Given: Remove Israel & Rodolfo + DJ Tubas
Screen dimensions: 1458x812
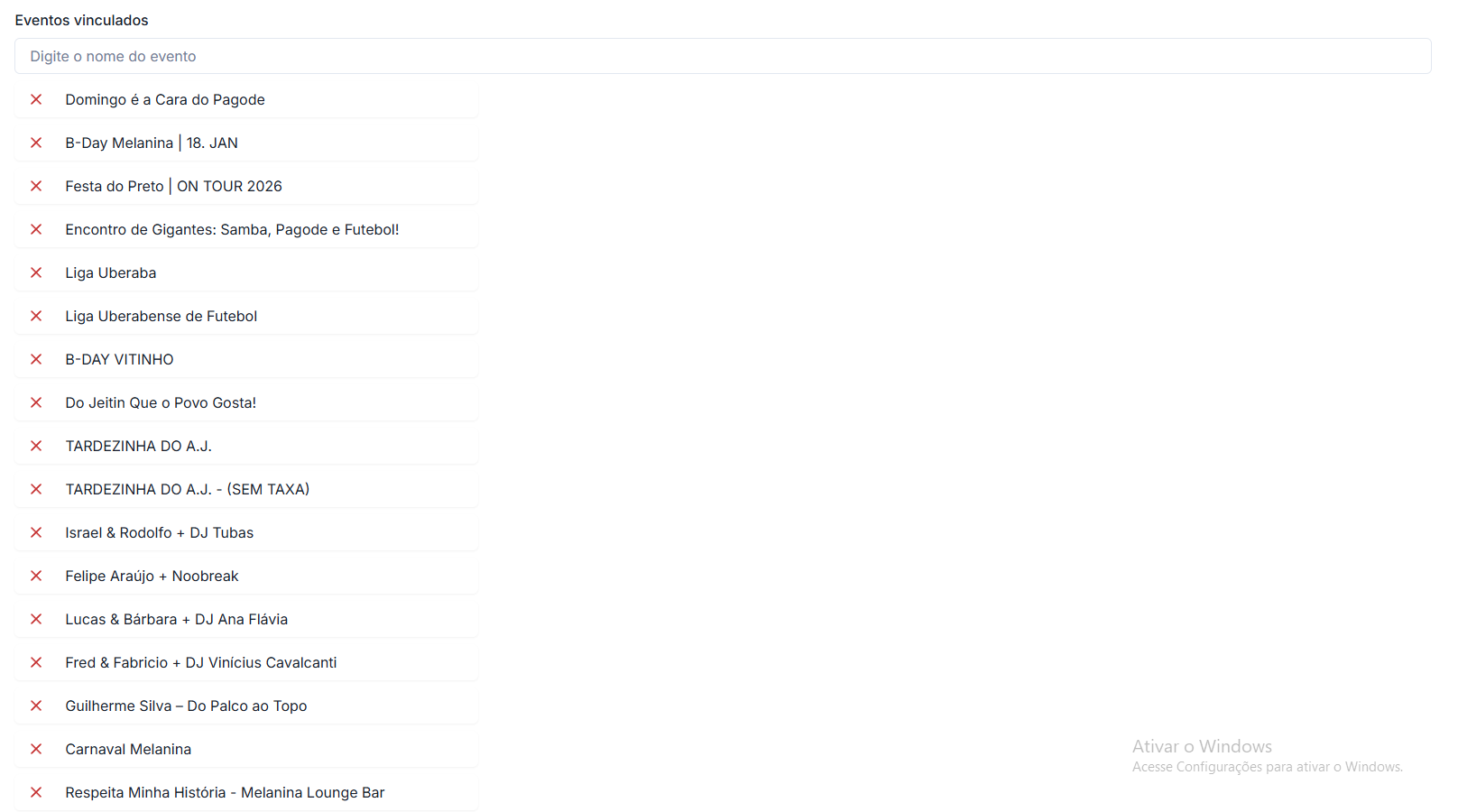Looking at the screenshot, I should click(36, 532).
